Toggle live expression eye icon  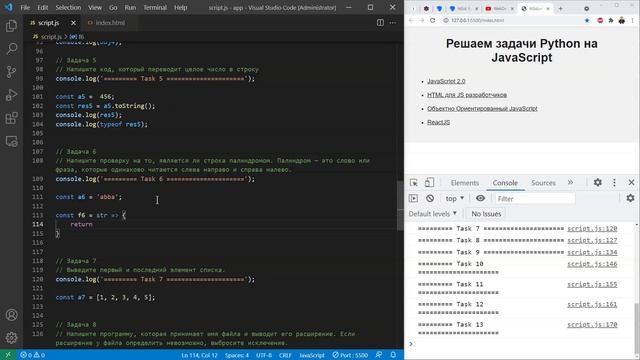[480, 198]
